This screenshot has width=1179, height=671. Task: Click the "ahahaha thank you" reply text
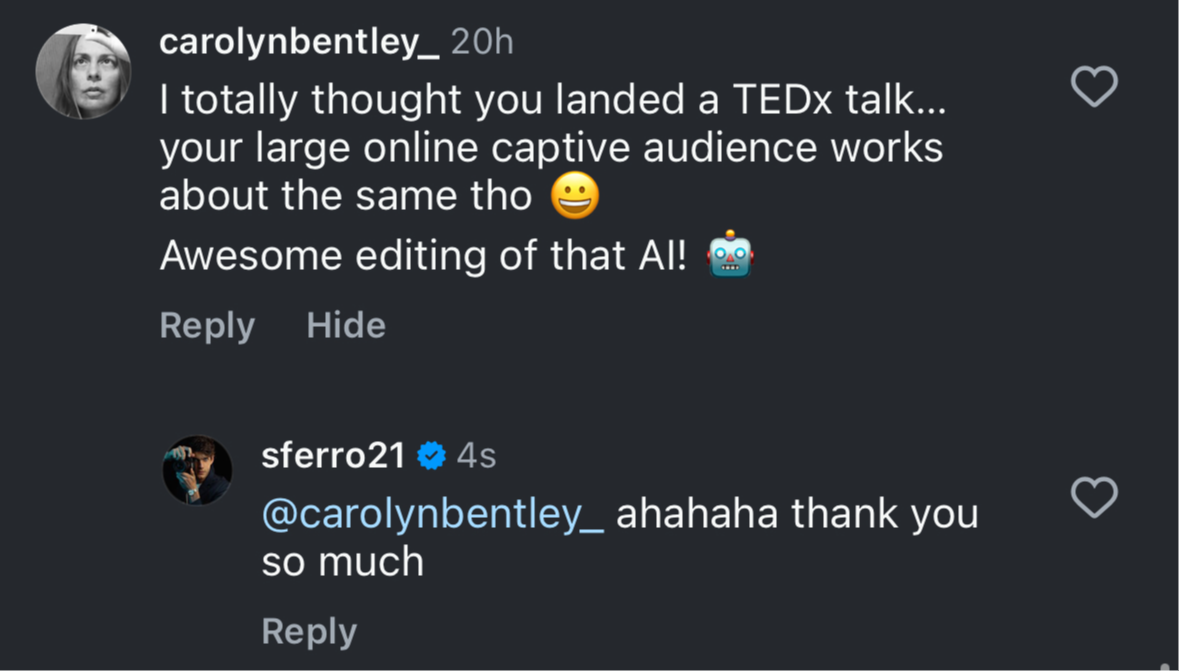[x=797, y=514]
